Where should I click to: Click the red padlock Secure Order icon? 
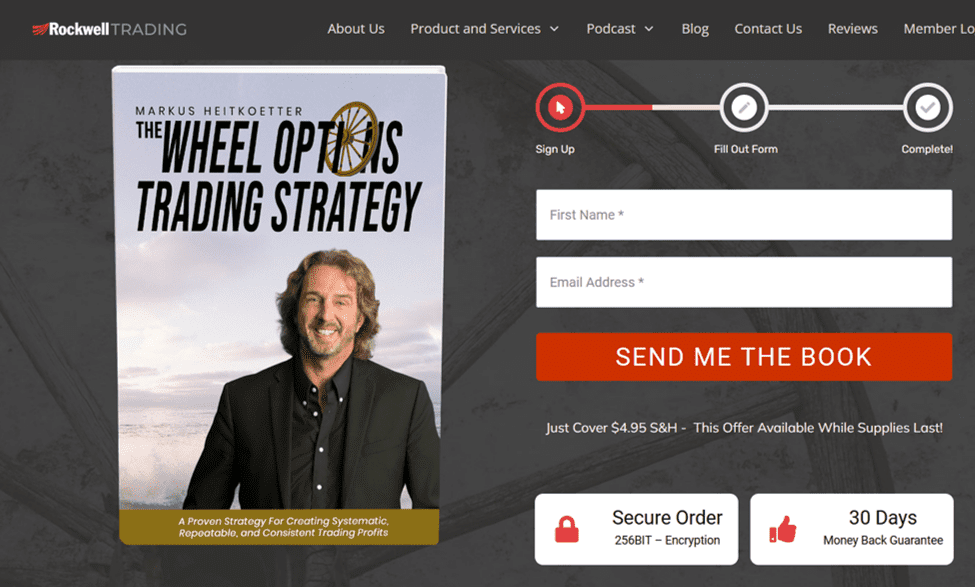pyautogui.click(x=566, y=529)
